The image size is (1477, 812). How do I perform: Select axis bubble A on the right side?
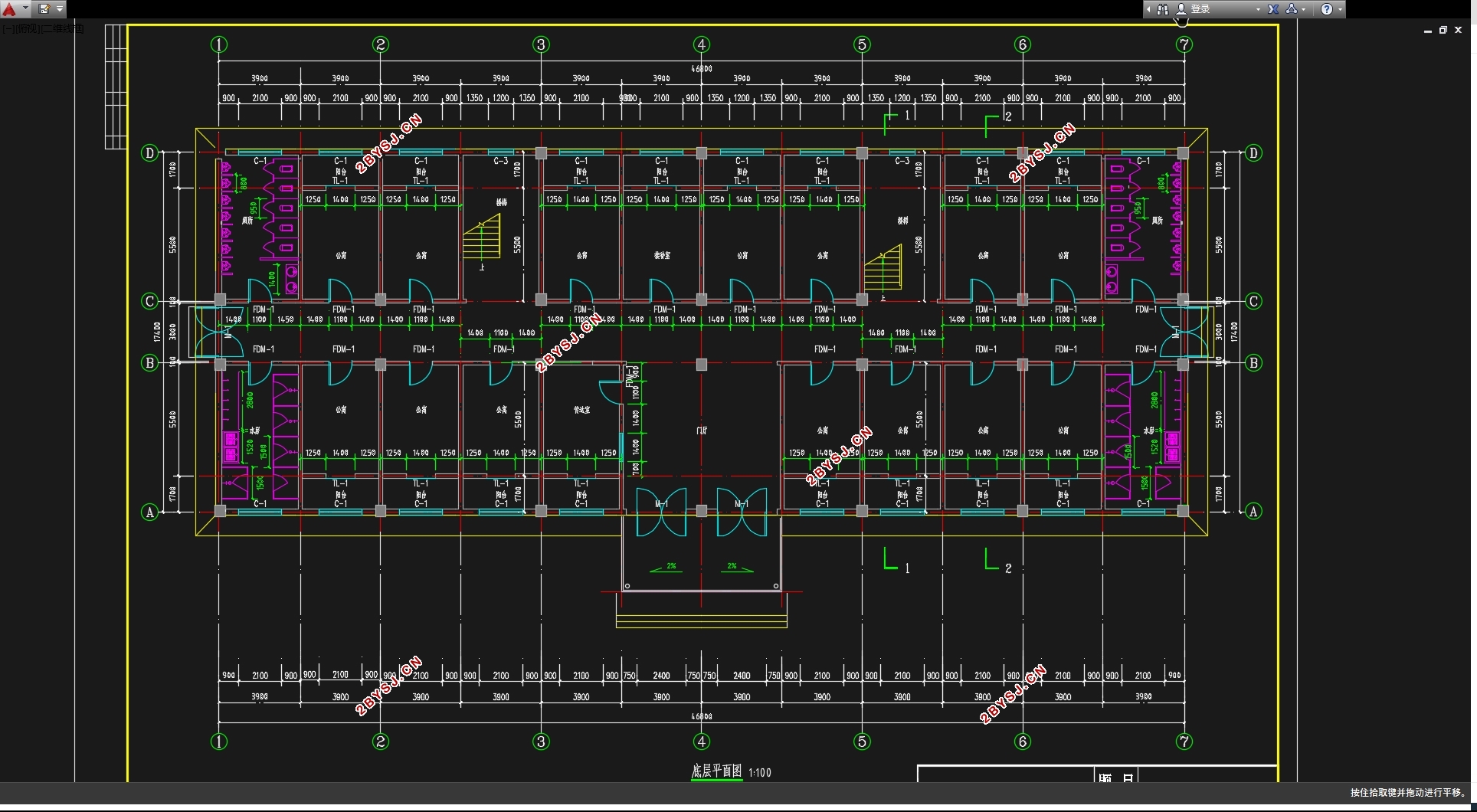(1253, 511)
